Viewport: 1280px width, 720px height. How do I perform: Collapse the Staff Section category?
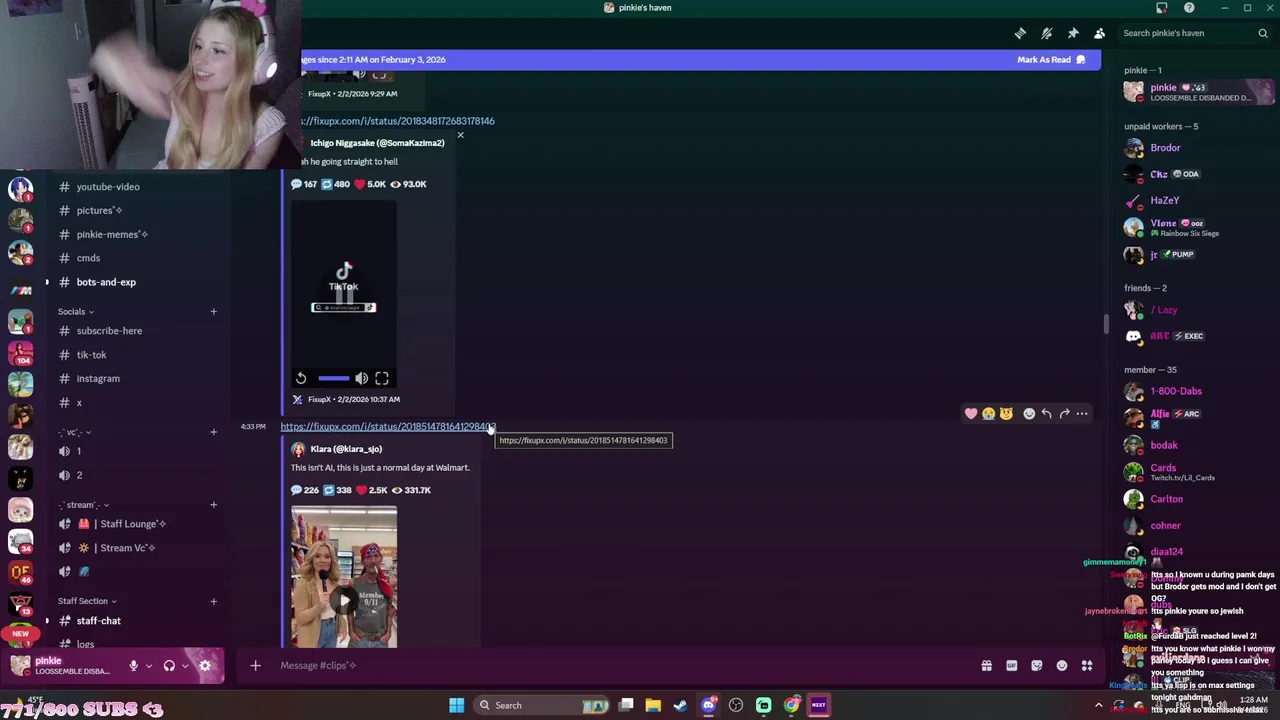tap(87, 602)
